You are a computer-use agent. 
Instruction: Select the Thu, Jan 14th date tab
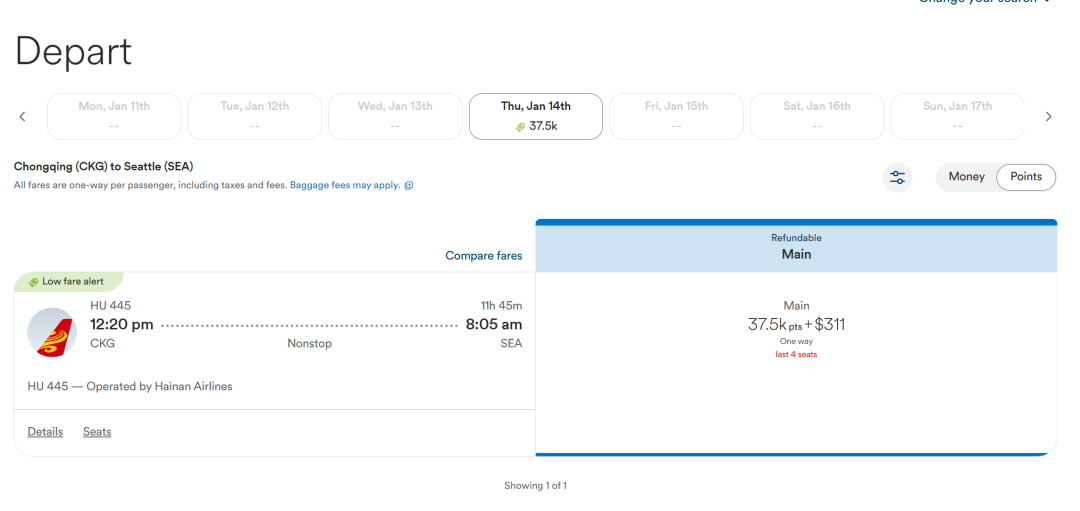tap(536, 116)
